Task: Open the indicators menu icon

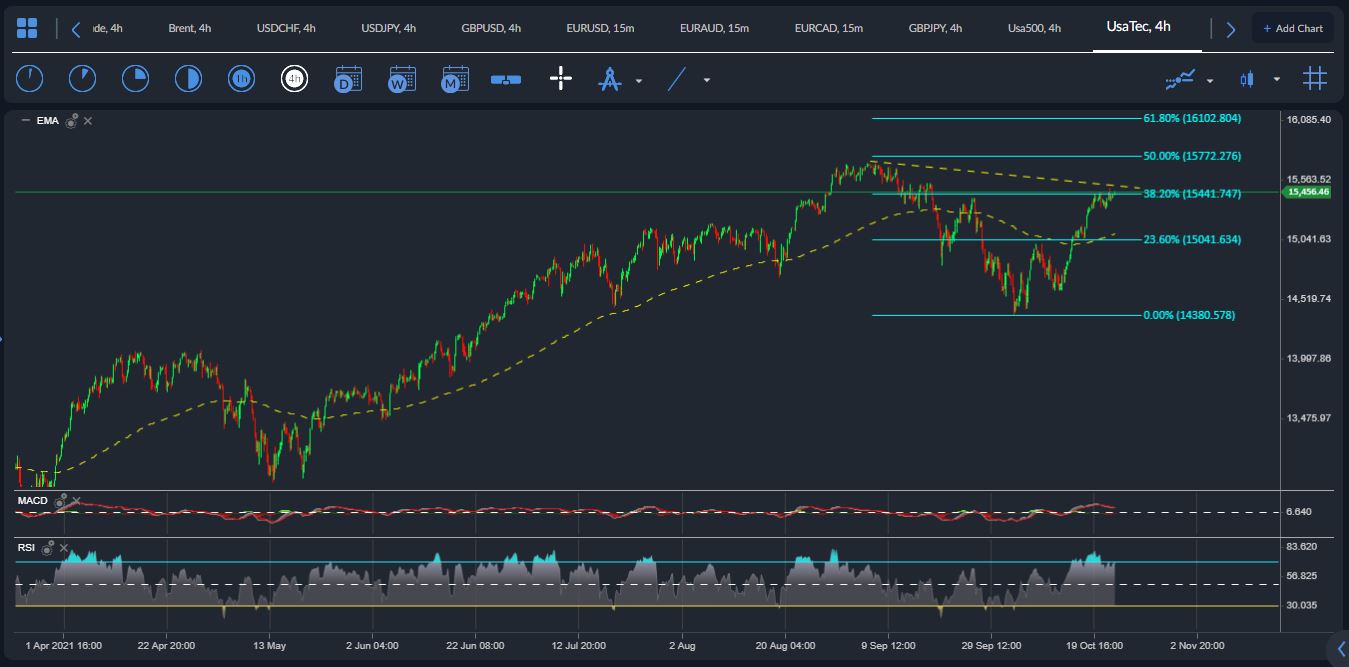Action: click(1180, 79)
